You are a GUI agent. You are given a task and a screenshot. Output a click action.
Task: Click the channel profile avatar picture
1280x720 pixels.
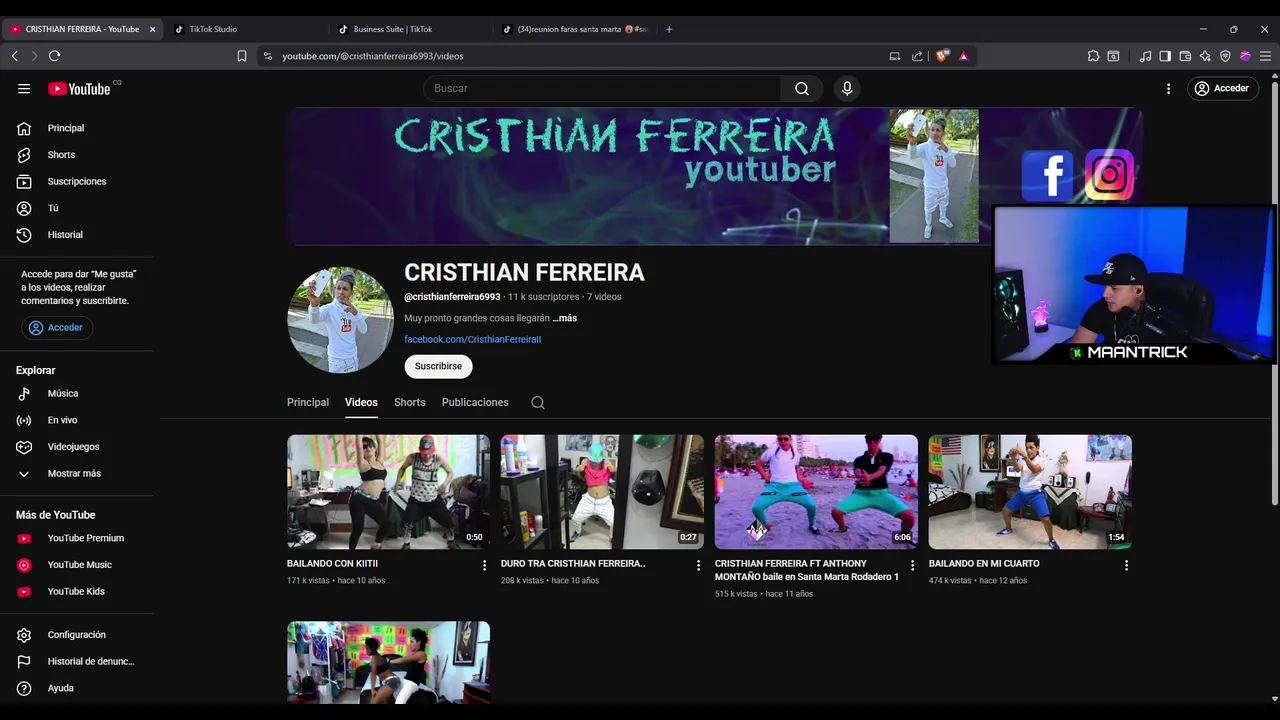[340, 320]
